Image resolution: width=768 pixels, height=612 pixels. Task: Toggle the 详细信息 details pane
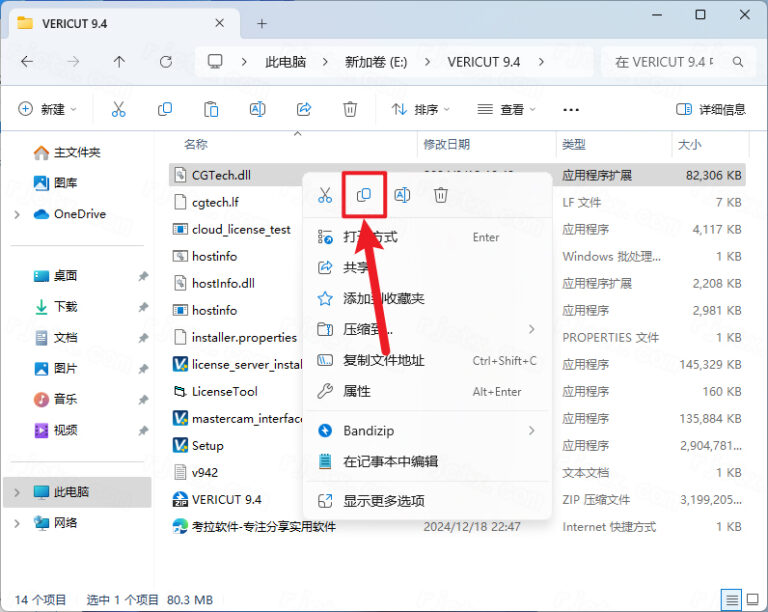click(x=711, y=109)
